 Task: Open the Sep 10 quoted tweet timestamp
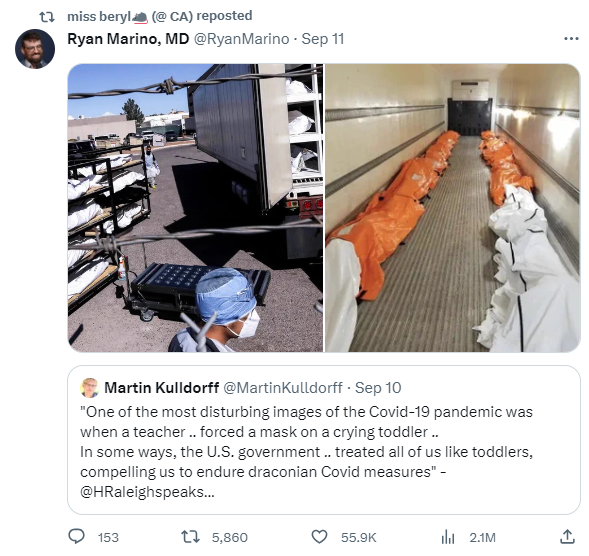(x=378, y=388)
